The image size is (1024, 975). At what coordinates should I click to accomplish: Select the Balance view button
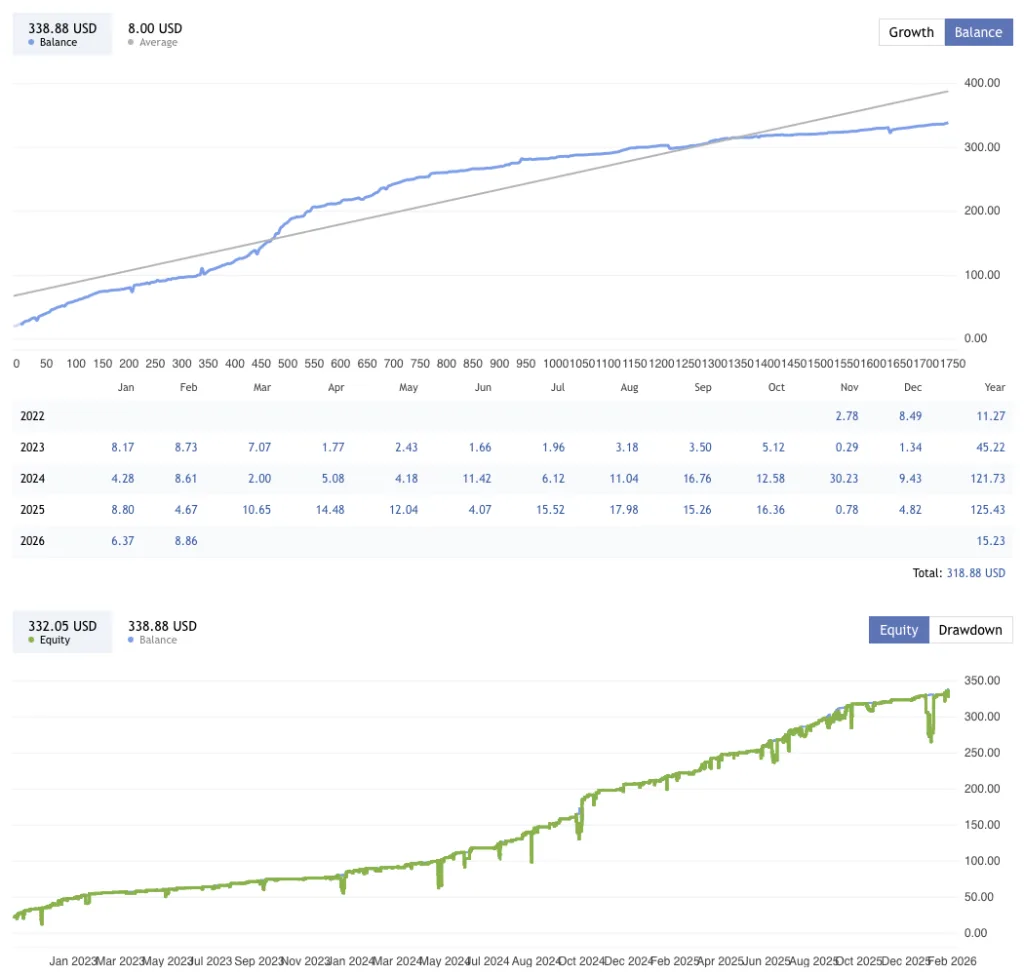(978, 32)
